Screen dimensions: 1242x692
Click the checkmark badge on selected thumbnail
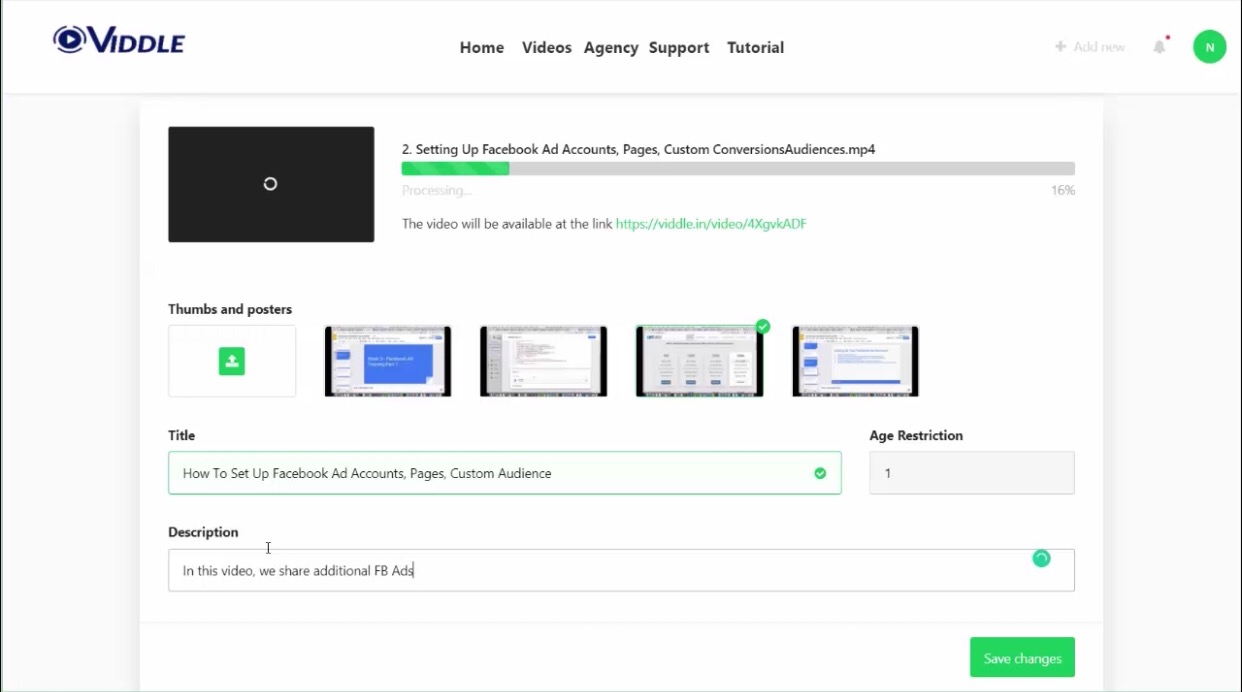click(763, 326)
